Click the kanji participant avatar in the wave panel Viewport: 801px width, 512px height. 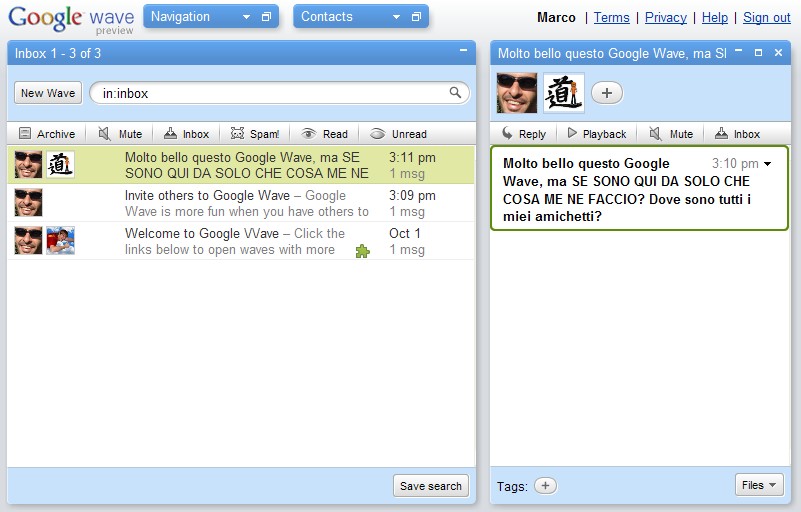(x=563, y=92)
